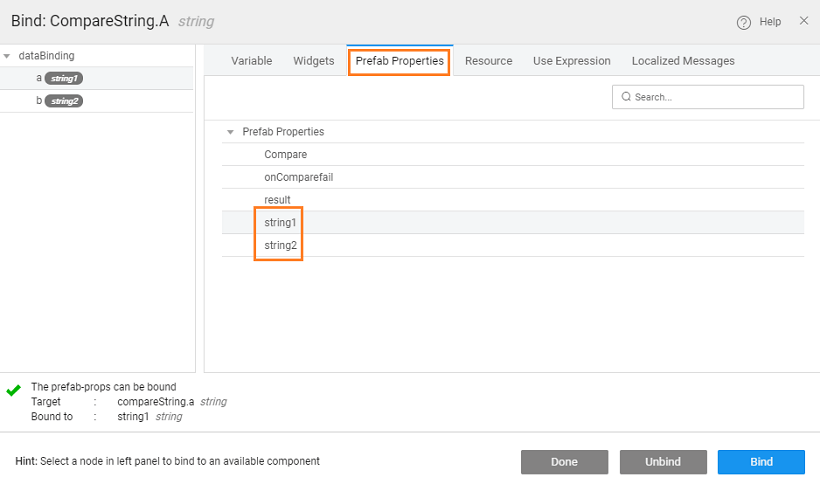The height and width of the screenshot is (484, 820).
Task: Select the Compare prefab property
Action: (x=285, y=155)
